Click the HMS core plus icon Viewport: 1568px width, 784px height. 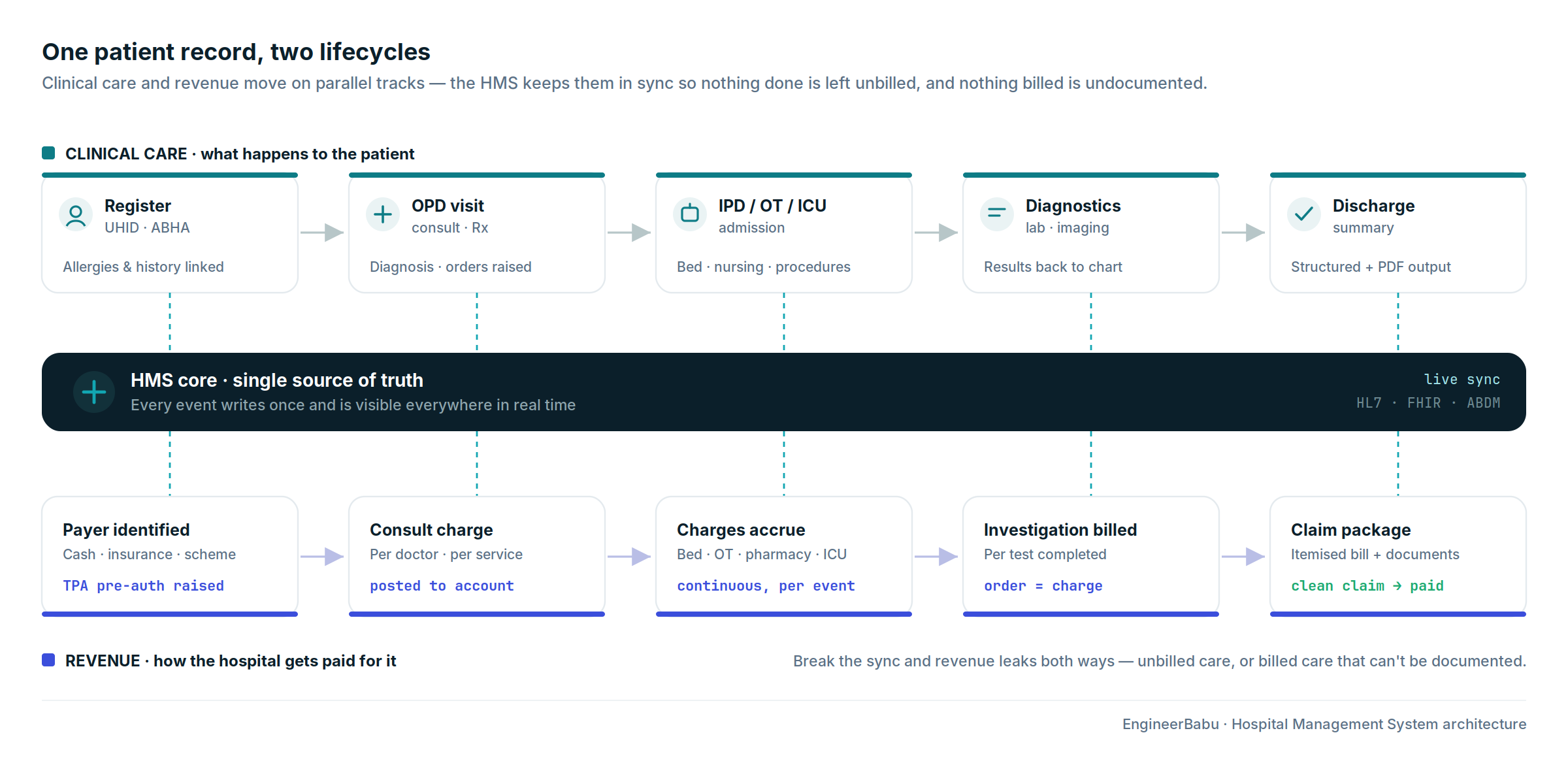94,392
